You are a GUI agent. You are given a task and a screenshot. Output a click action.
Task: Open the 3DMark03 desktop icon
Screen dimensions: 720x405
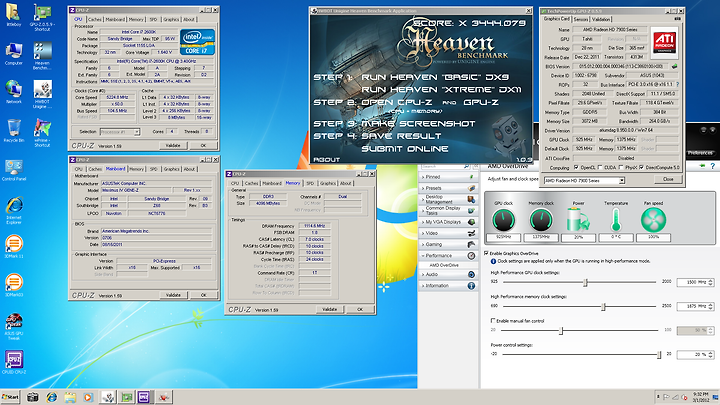(14, 285)
